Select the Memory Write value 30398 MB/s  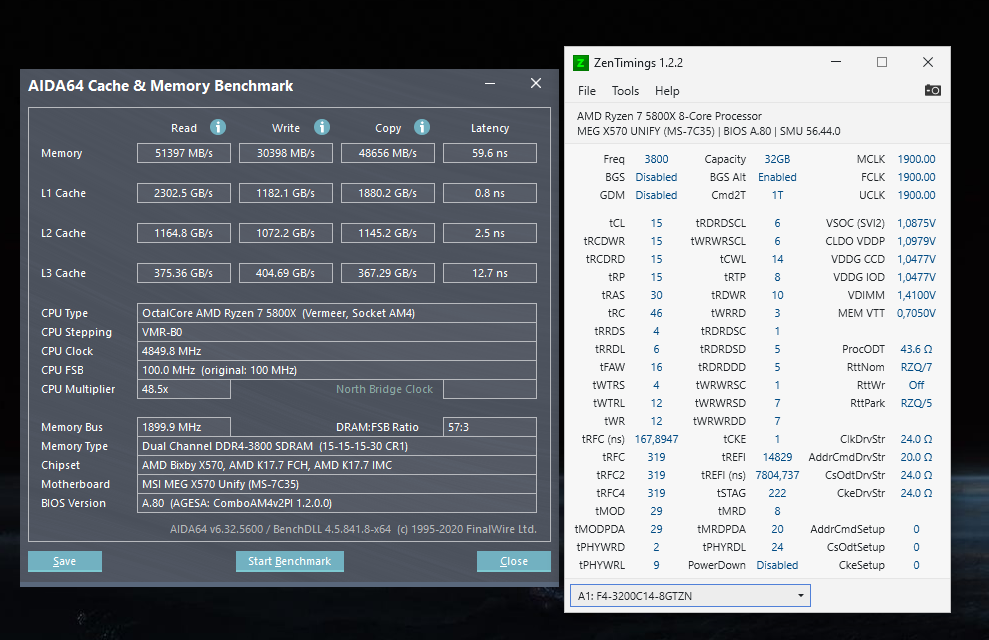click(x=286, y=153)
